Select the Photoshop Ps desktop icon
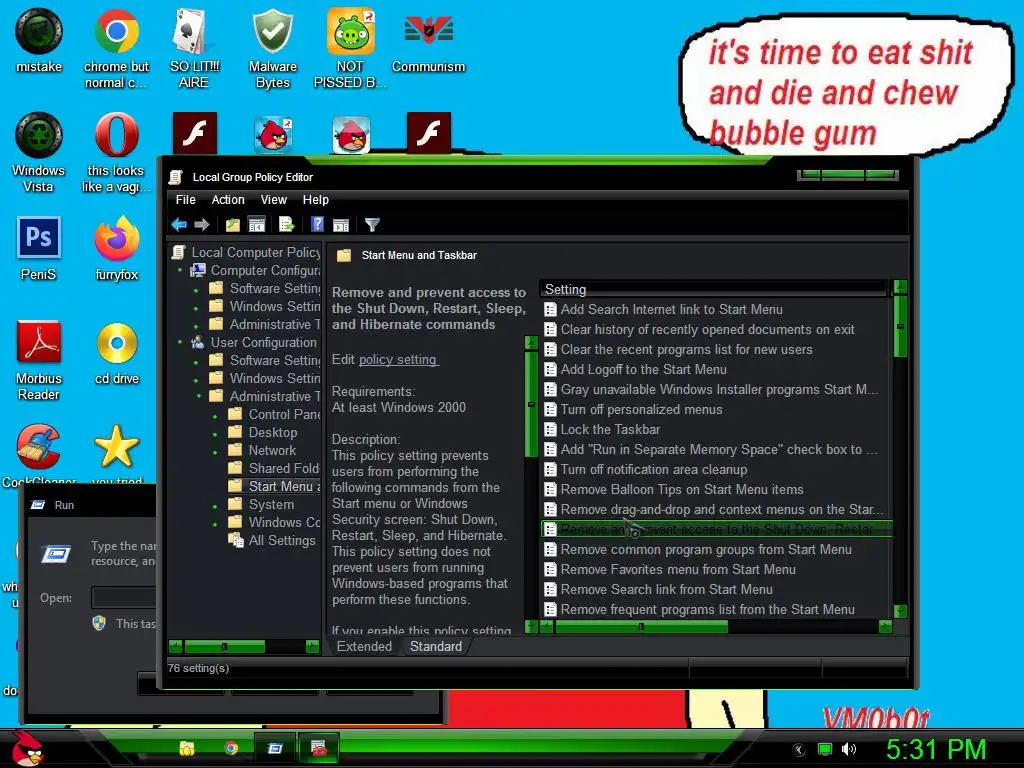Screen dimensions: 1024x768 39,249
